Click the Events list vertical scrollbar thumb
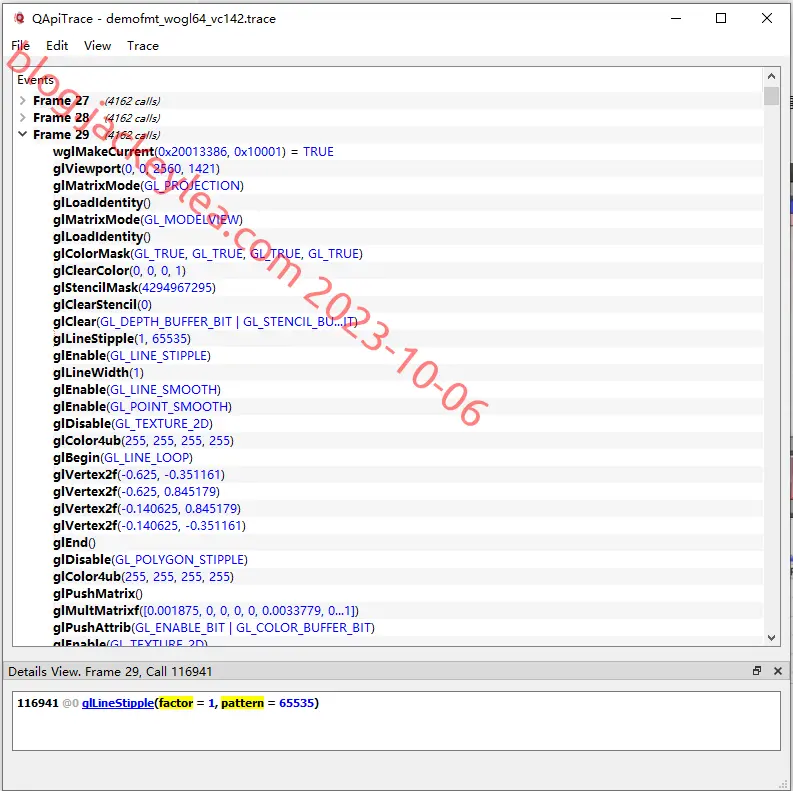793x791 pixels. click(x=771, y=96)
